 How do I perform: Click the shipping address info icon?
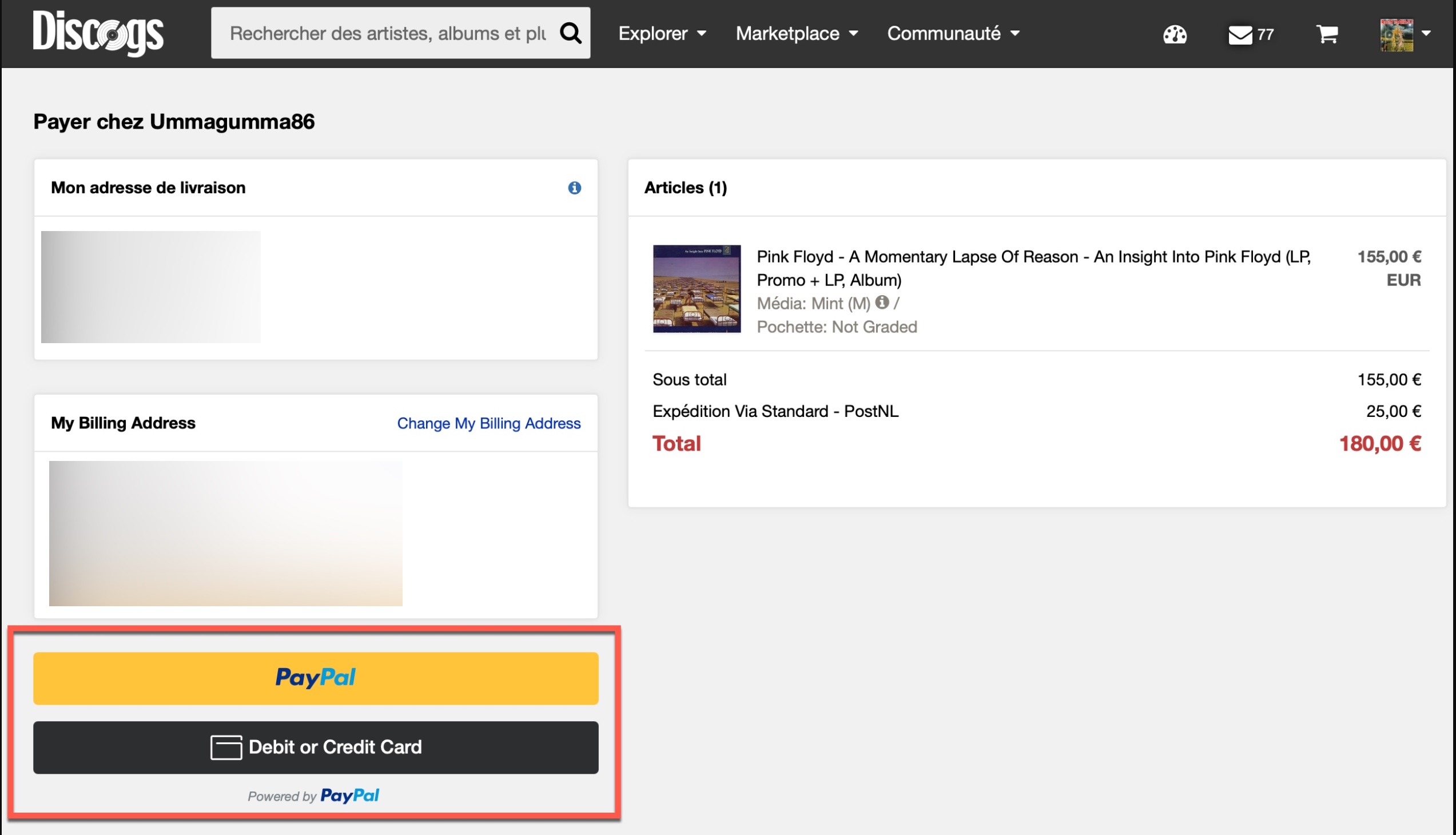[574, 188]
